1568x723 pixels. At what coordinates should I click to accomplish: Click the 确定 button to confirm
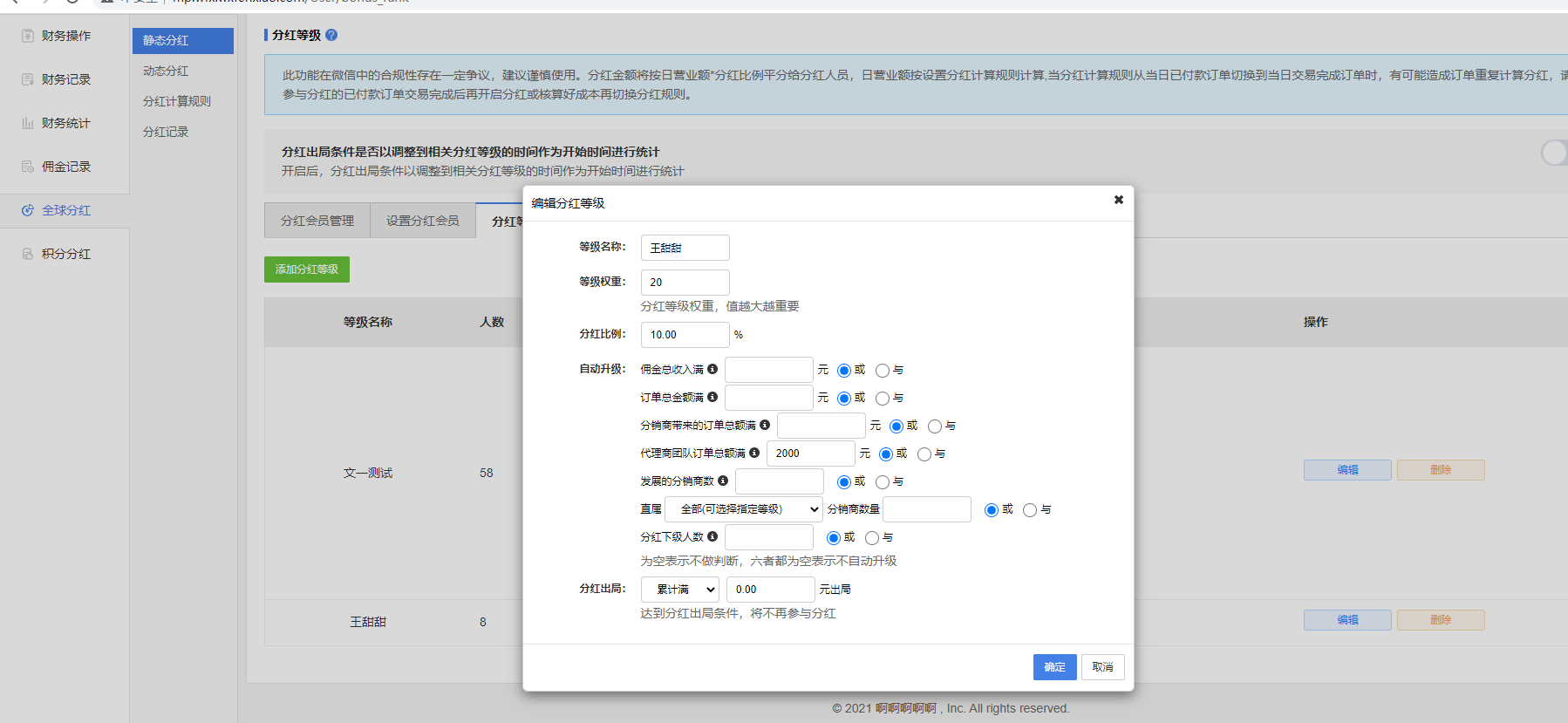1054,667
